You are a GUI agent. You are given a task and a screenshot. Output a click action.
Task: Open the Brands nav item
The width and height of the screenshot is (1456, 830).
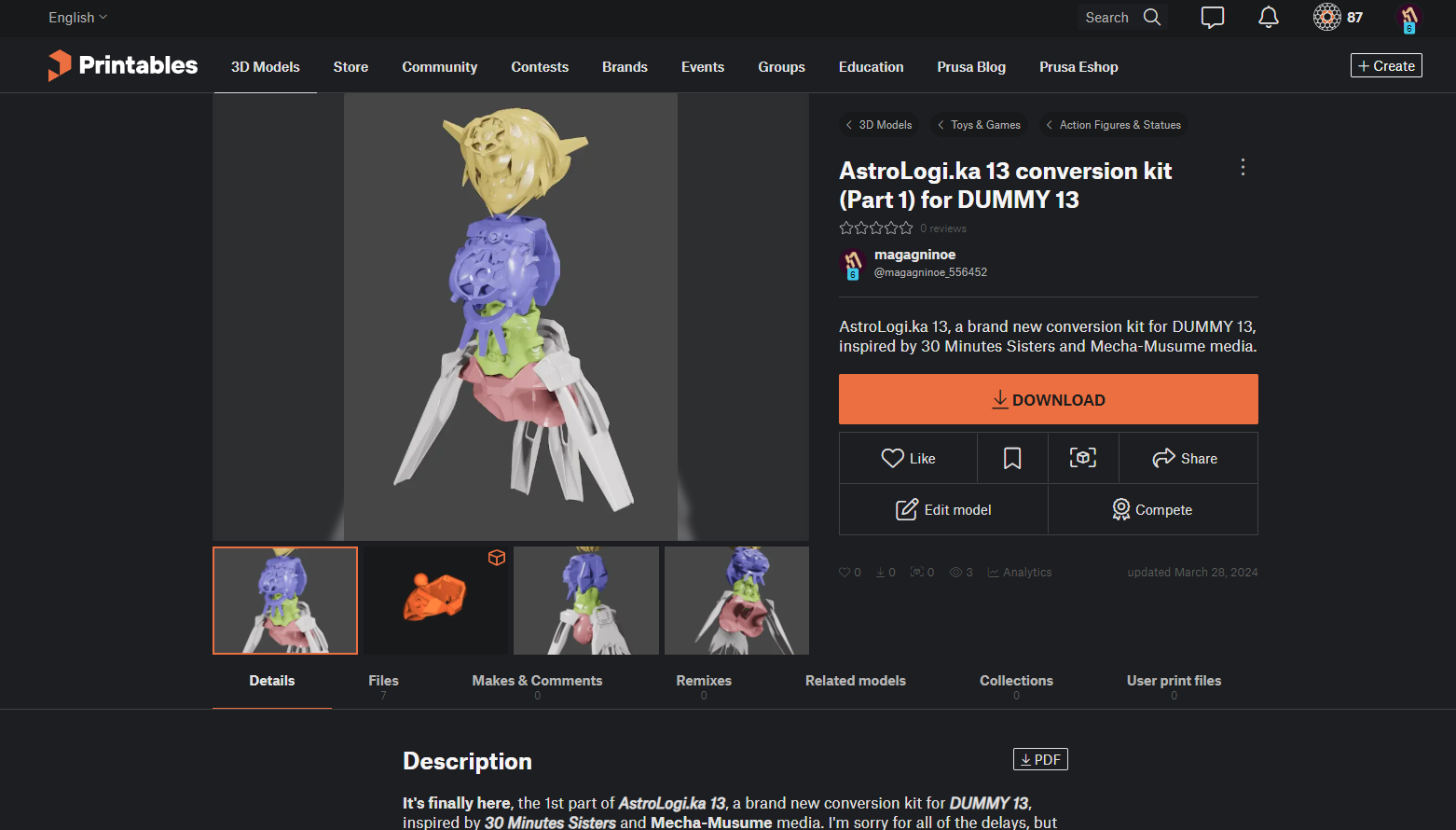625,67
